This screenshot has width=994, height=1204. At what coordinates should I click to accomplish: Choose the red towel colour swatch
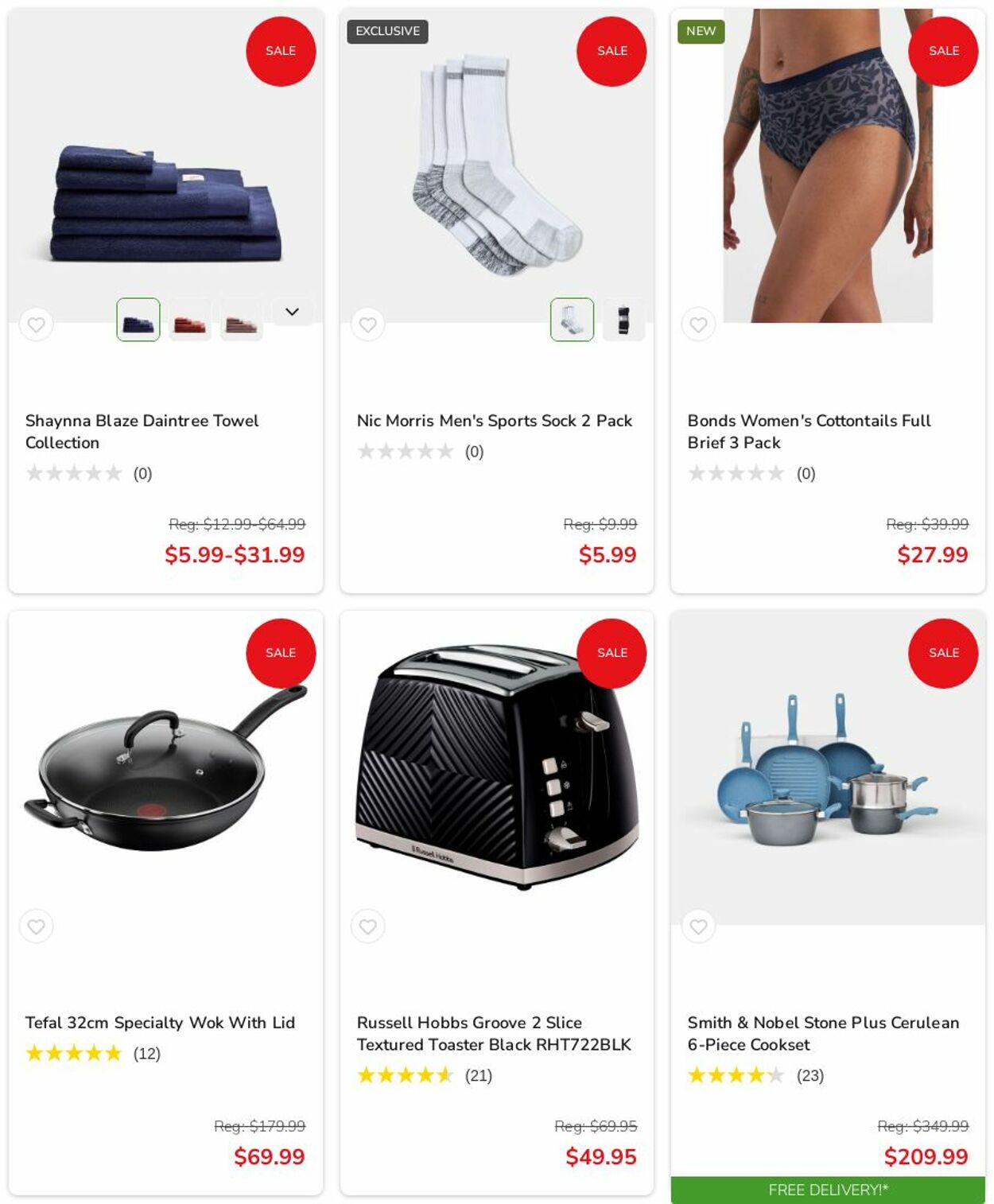click(x=190, y=320)
